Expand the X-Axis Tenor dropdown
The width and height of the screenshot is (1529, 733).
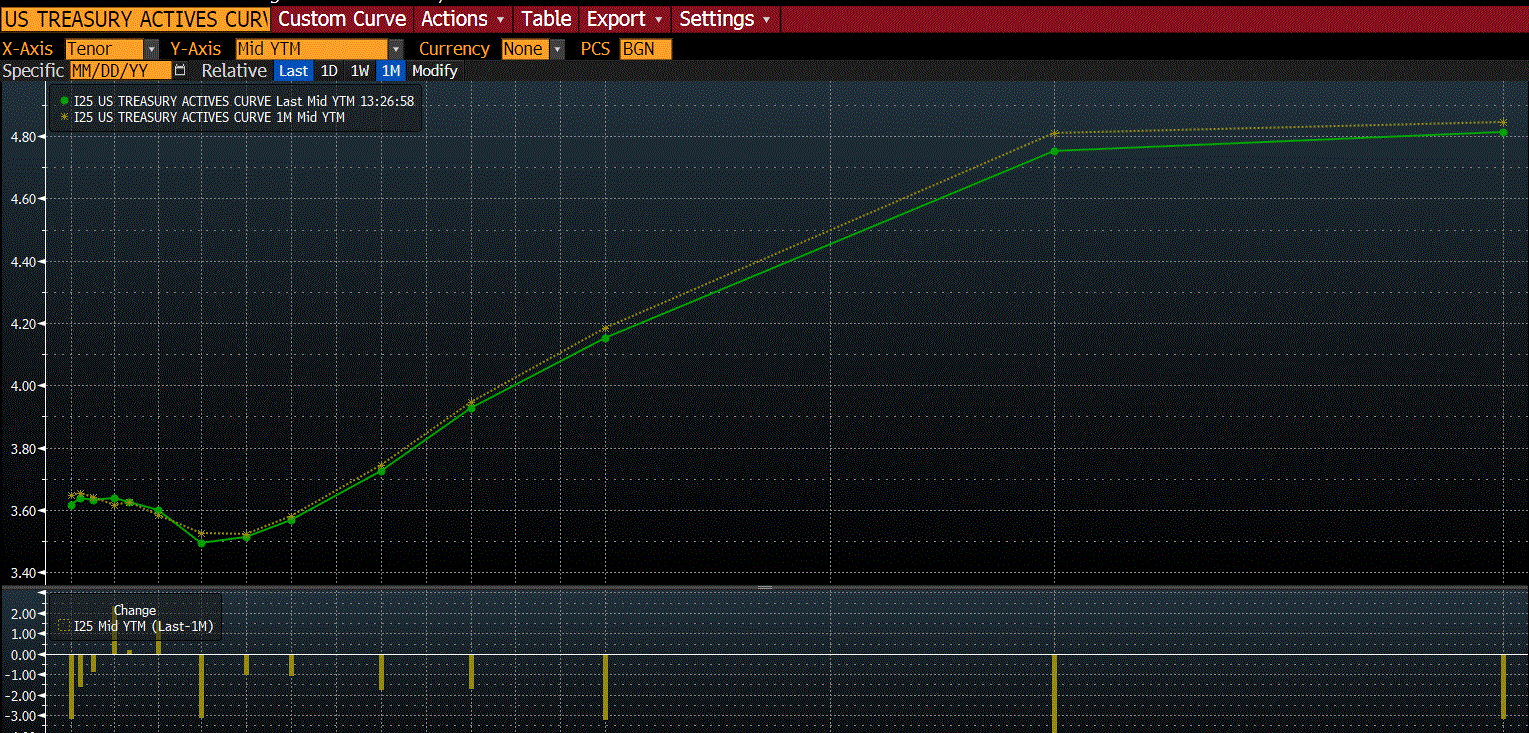tap(151, 49)
